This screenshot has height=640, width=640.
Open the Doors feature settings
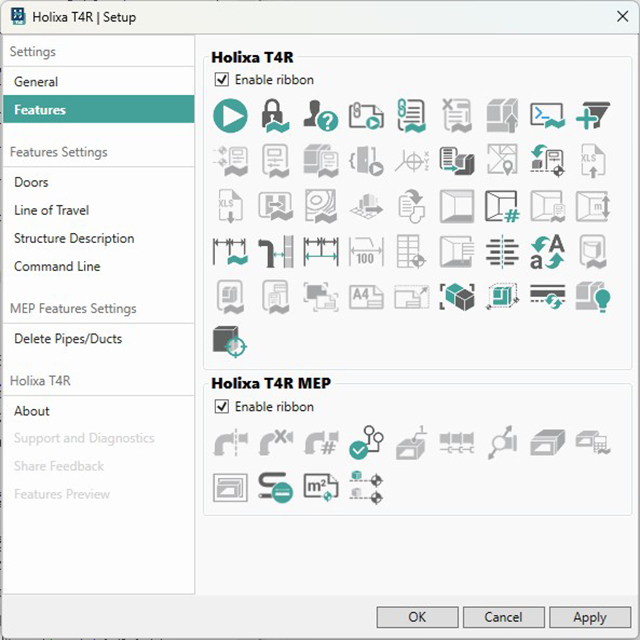click(x=99, y=182)
